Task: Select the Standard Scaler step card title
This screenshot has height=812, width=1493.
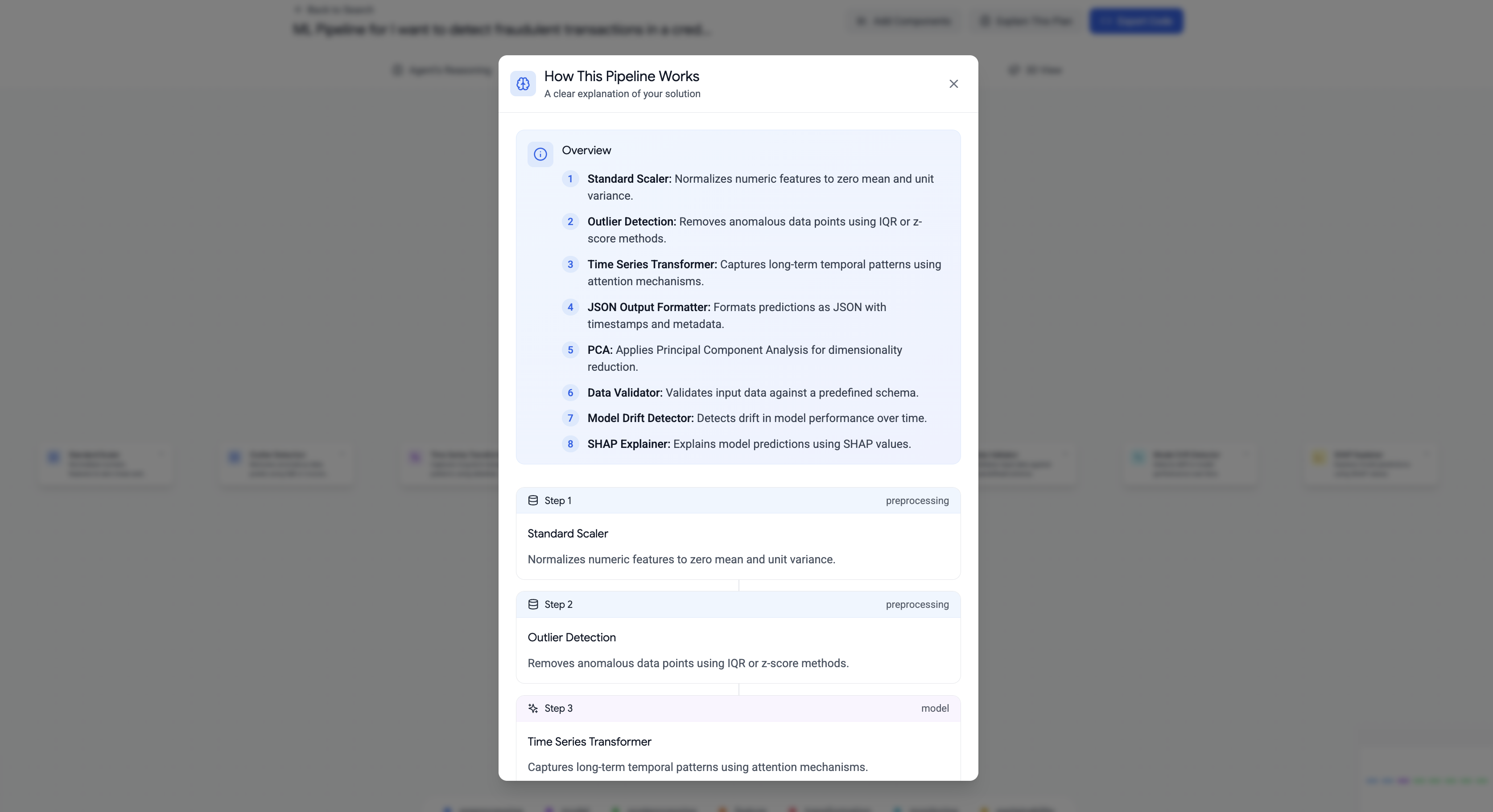Action: [567, 533]
